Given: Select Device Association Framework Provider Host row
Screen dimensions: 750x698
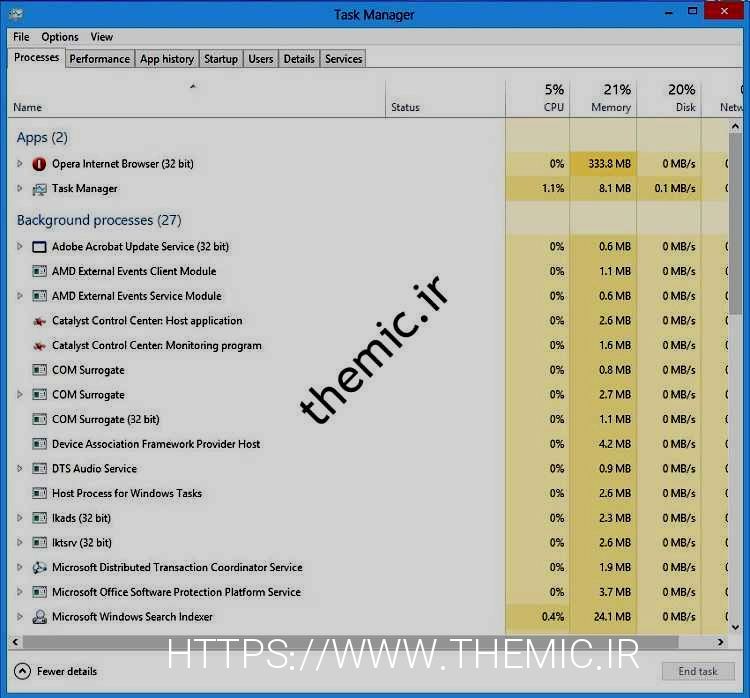Looking at the screenshot, I should pyautogui.click(x=368, y=444).
